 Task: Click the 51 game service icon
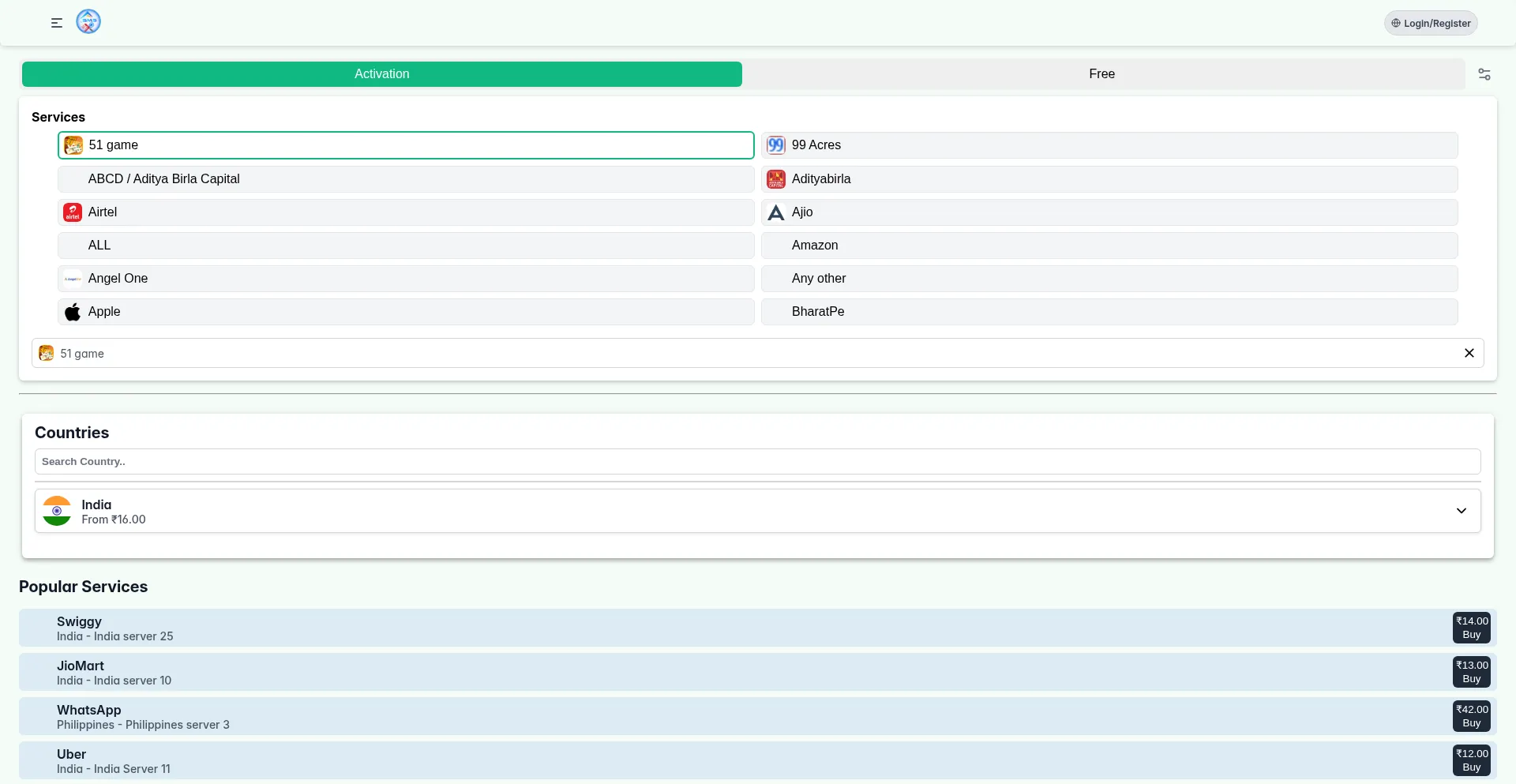pyautogui.click(x=73, y=145)
